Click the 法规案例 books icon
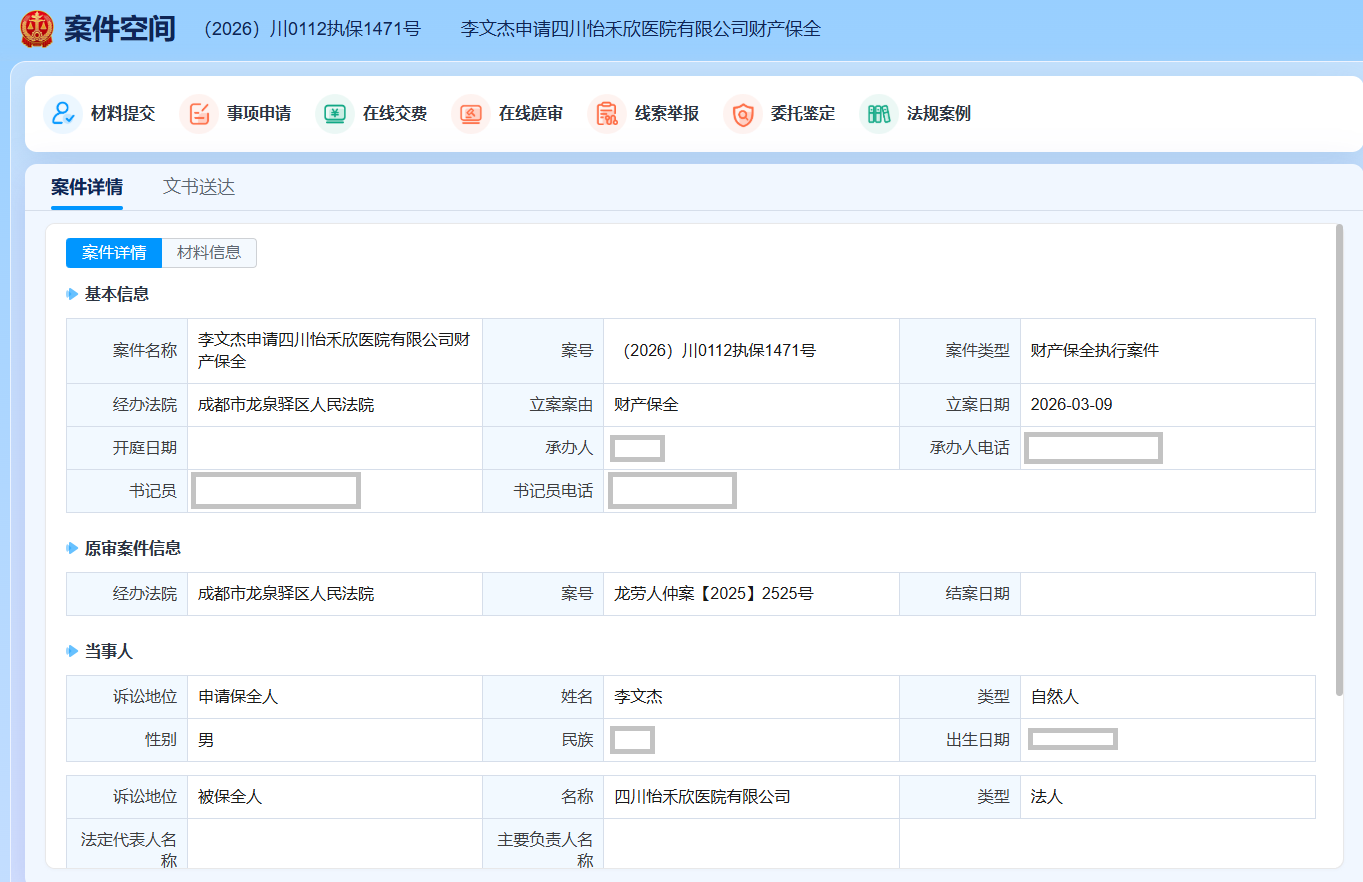The image size is (1363, 882). click(879, 114)
